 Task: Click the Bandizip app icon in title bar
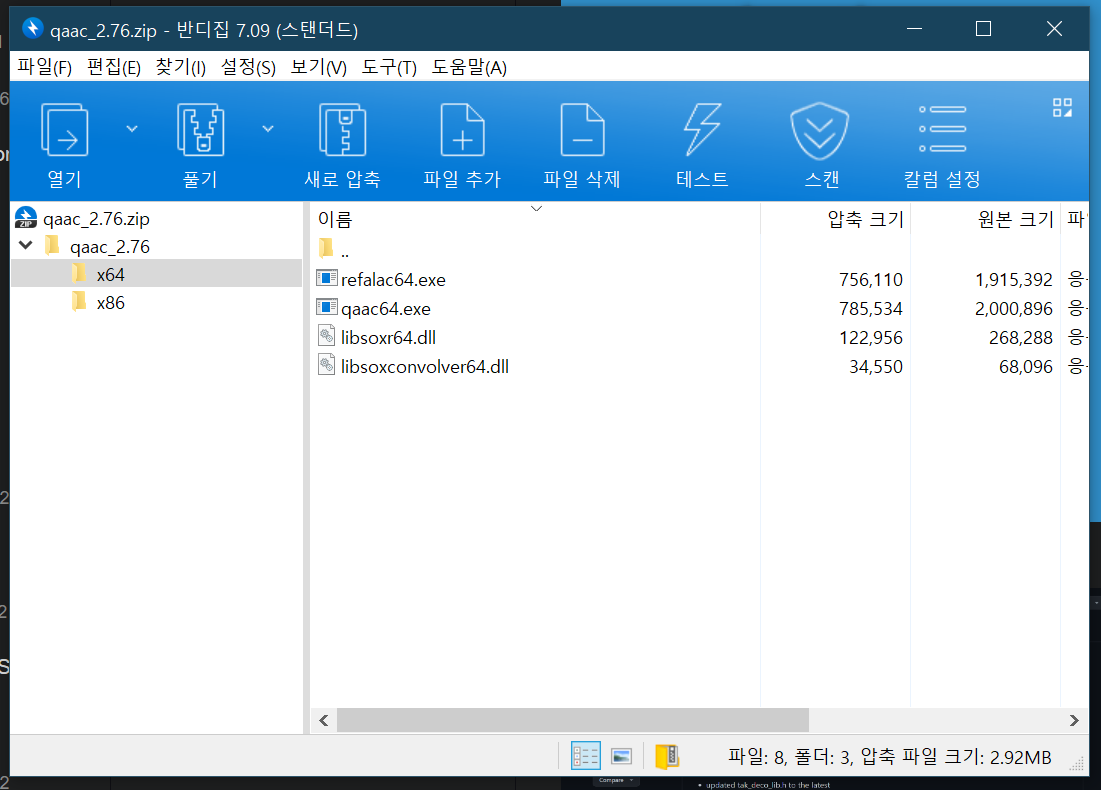(32, 28)
